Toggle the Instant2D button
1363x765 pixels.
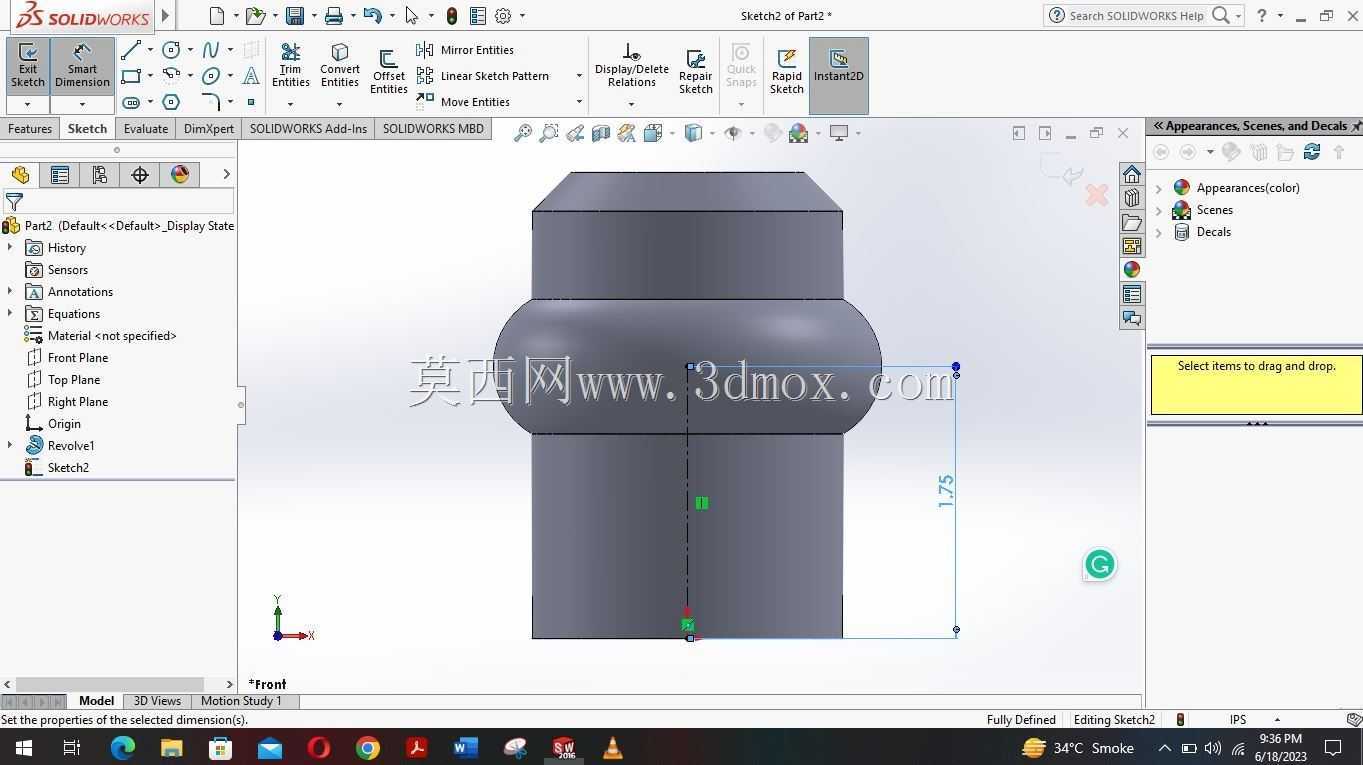[x=838, y=75]
